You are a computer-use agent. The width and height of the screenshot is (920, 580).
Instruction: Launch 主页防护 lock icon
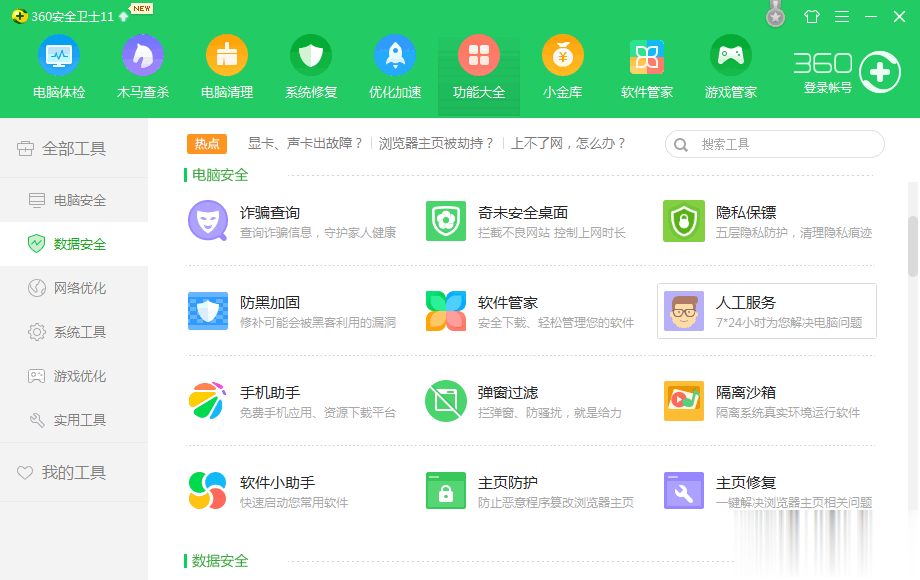(x=446, y=490)
